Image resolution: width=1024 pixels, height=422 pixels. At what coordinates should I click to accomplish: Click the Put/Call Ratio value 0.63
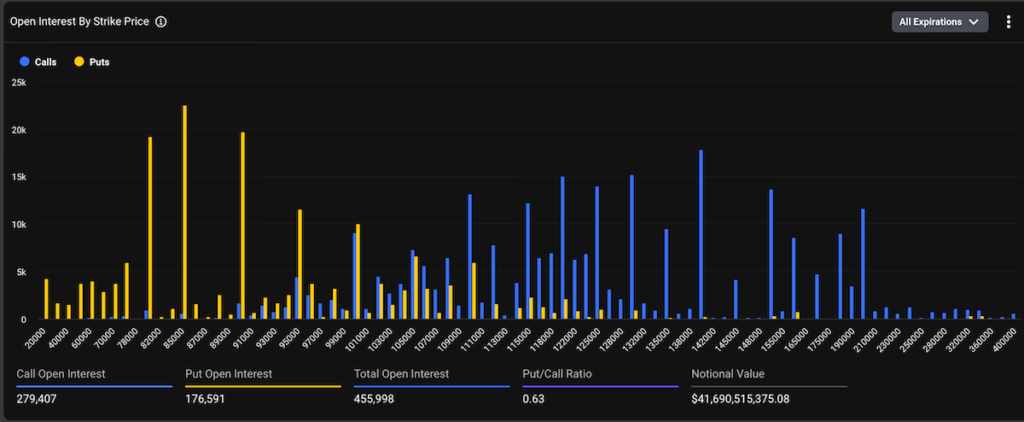coord(534,399)
